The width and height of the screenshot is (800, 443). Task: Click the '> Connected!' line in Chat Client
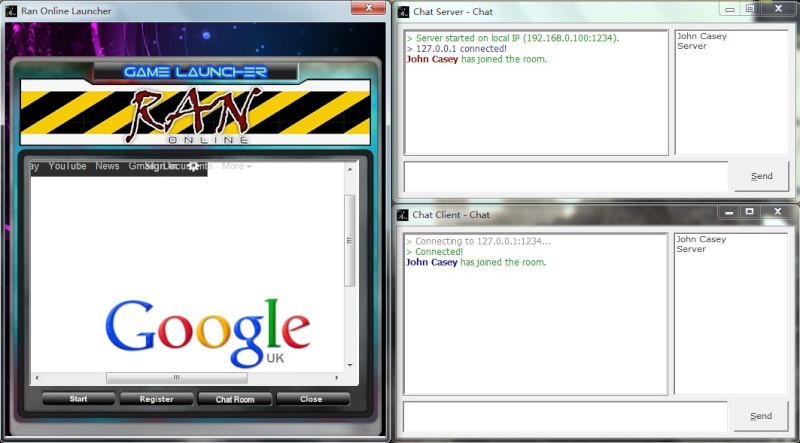[x=434, y=252]
